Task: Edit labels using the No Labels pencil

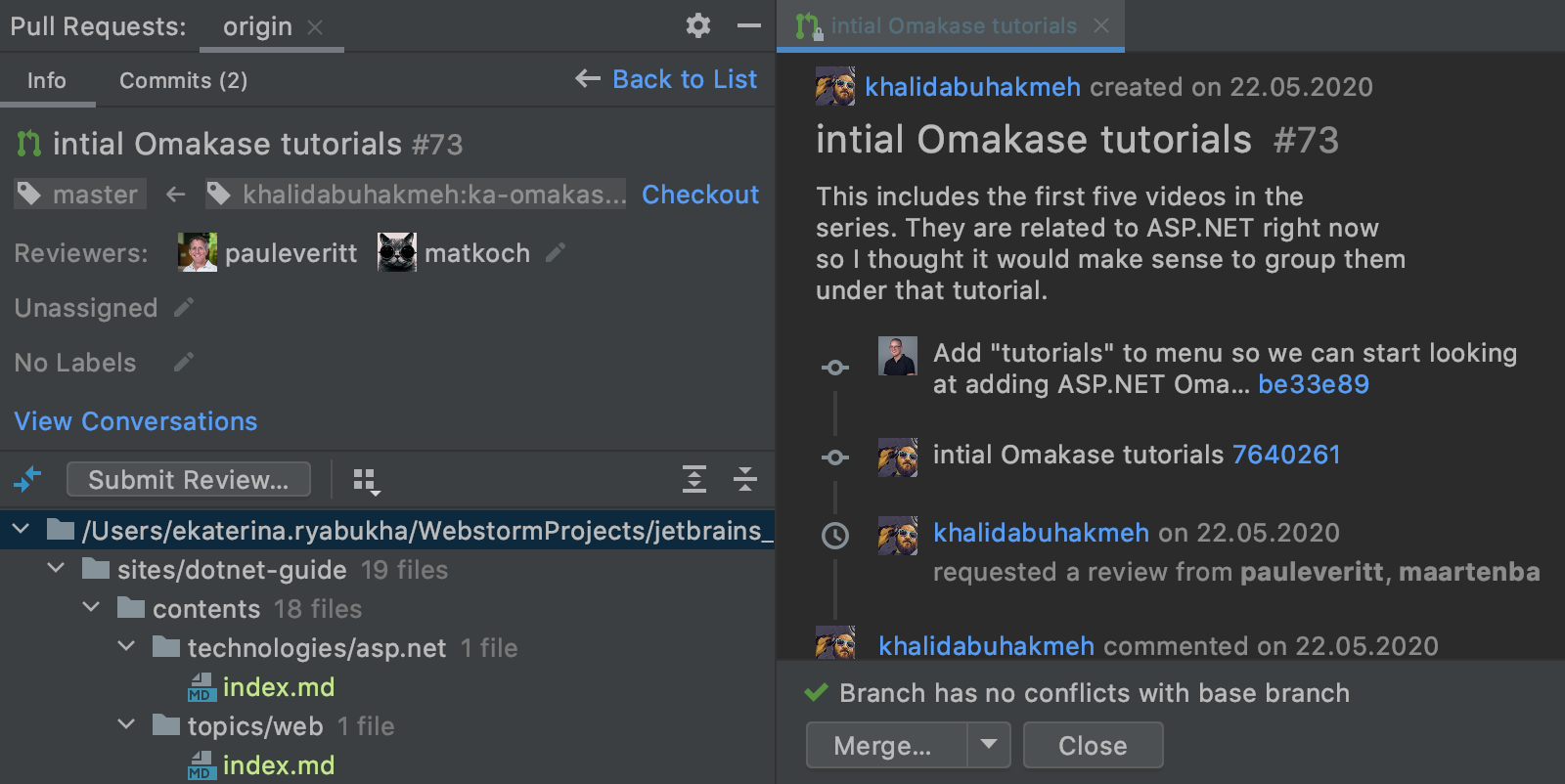Action: click(x=183, y=363)
